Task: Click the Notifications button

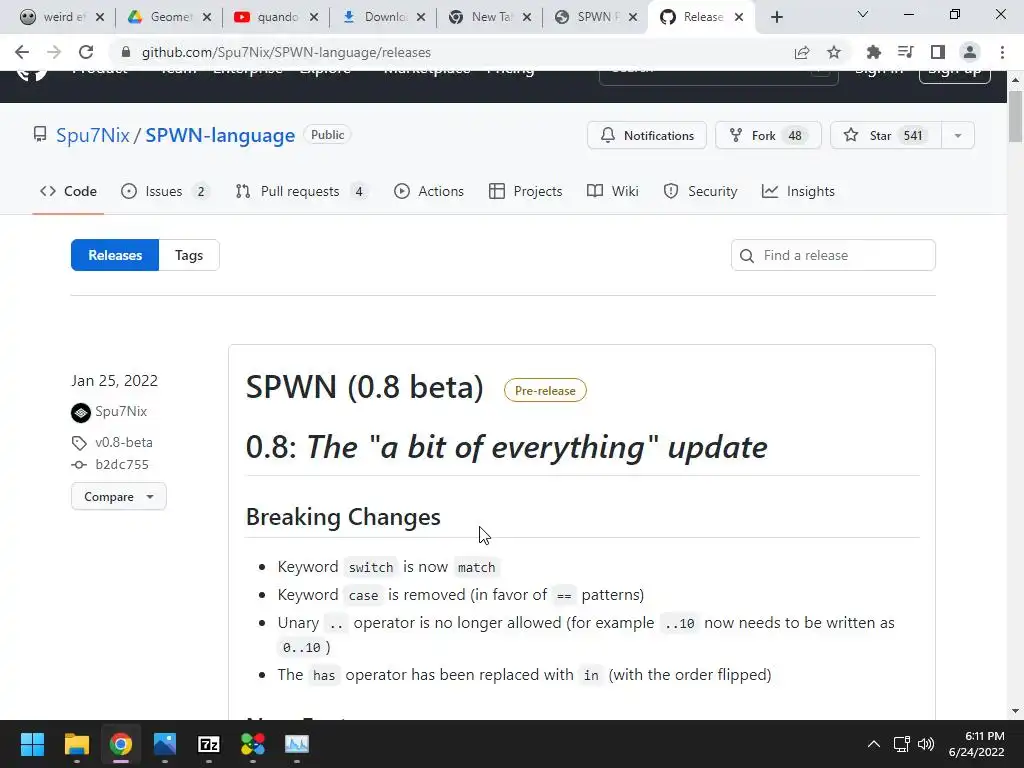Action: [647, 135]
